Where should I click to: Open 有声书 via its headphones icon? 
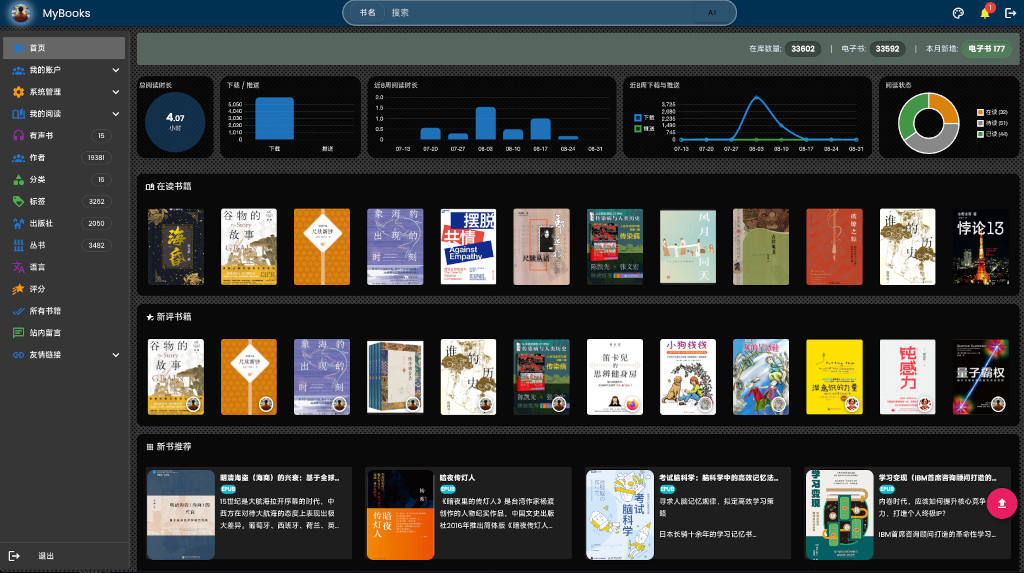[18, 136]
